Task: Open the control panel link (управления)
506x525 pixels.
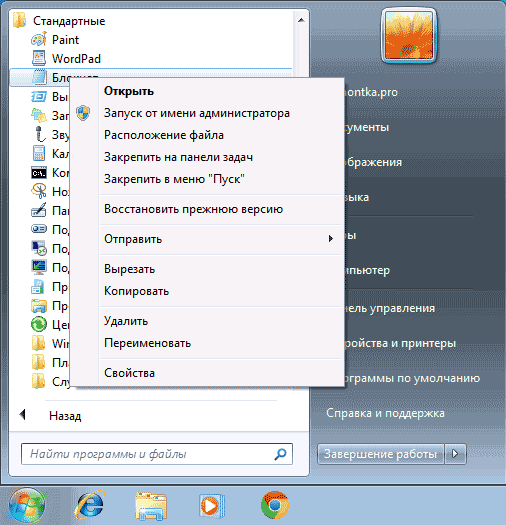Action: coord(390,308)
